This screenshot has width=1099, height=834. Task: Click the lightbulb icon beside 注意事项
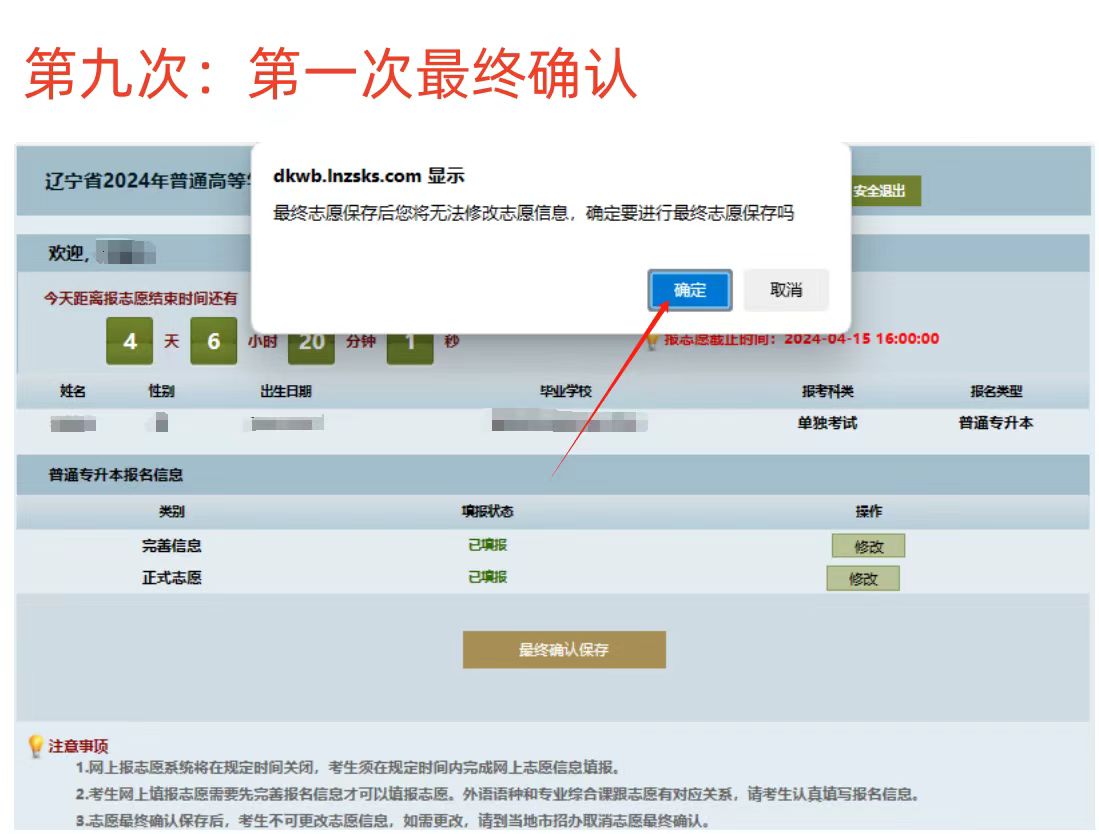pyautogui.click(x=36, y=746)
